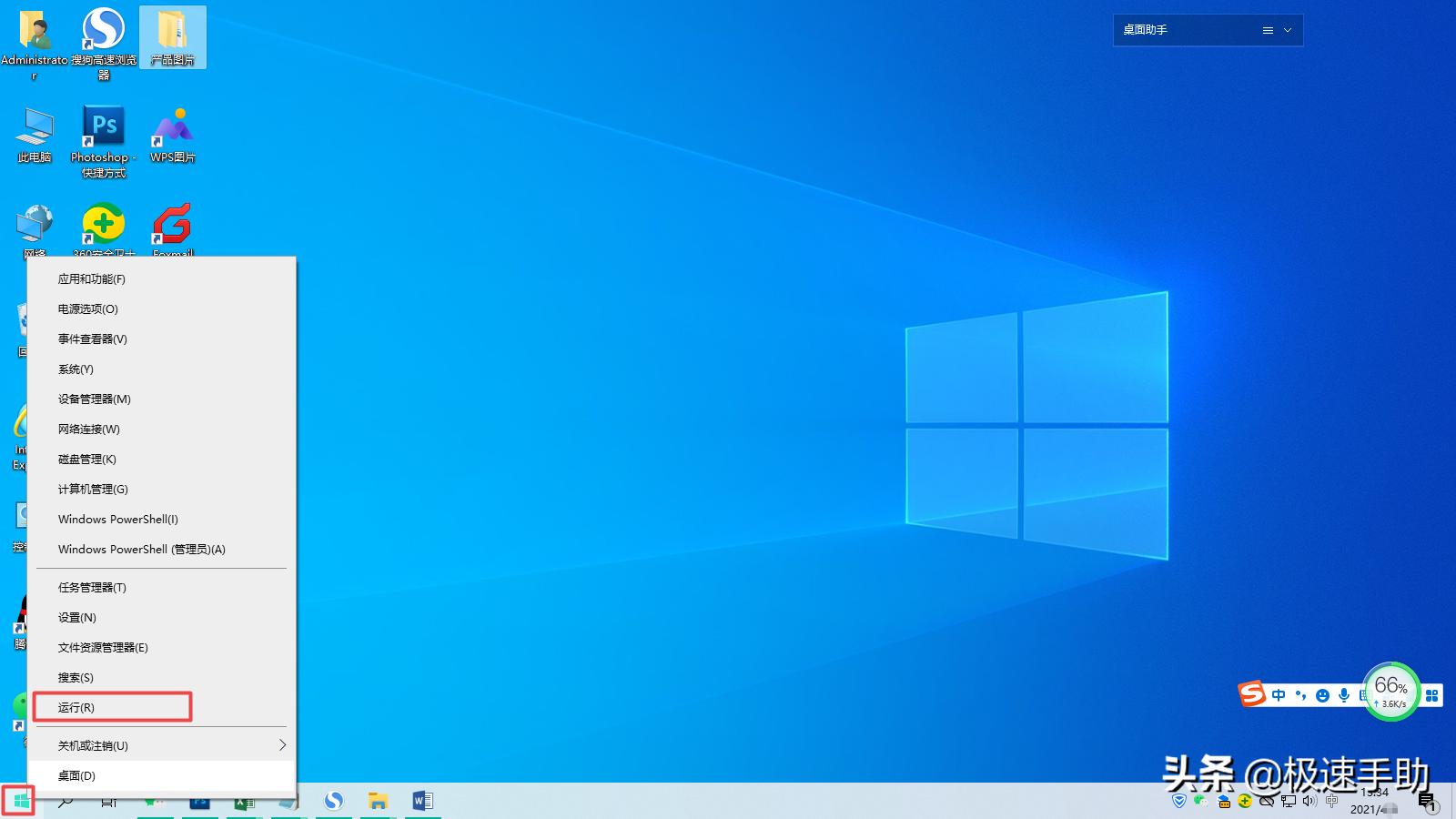Screen dimensions: 1456x819
Task: Open Task View from the taskbar
Action: tap(107, 801)
